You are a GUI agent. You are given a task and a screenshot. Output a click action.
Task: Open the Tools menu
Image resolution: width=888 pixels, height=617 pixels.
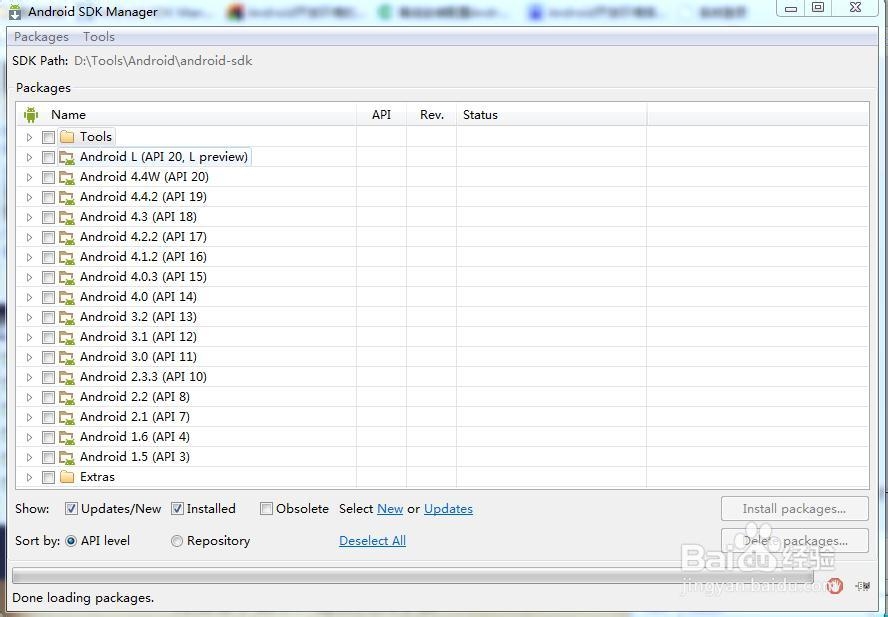(x=99, y=37)
